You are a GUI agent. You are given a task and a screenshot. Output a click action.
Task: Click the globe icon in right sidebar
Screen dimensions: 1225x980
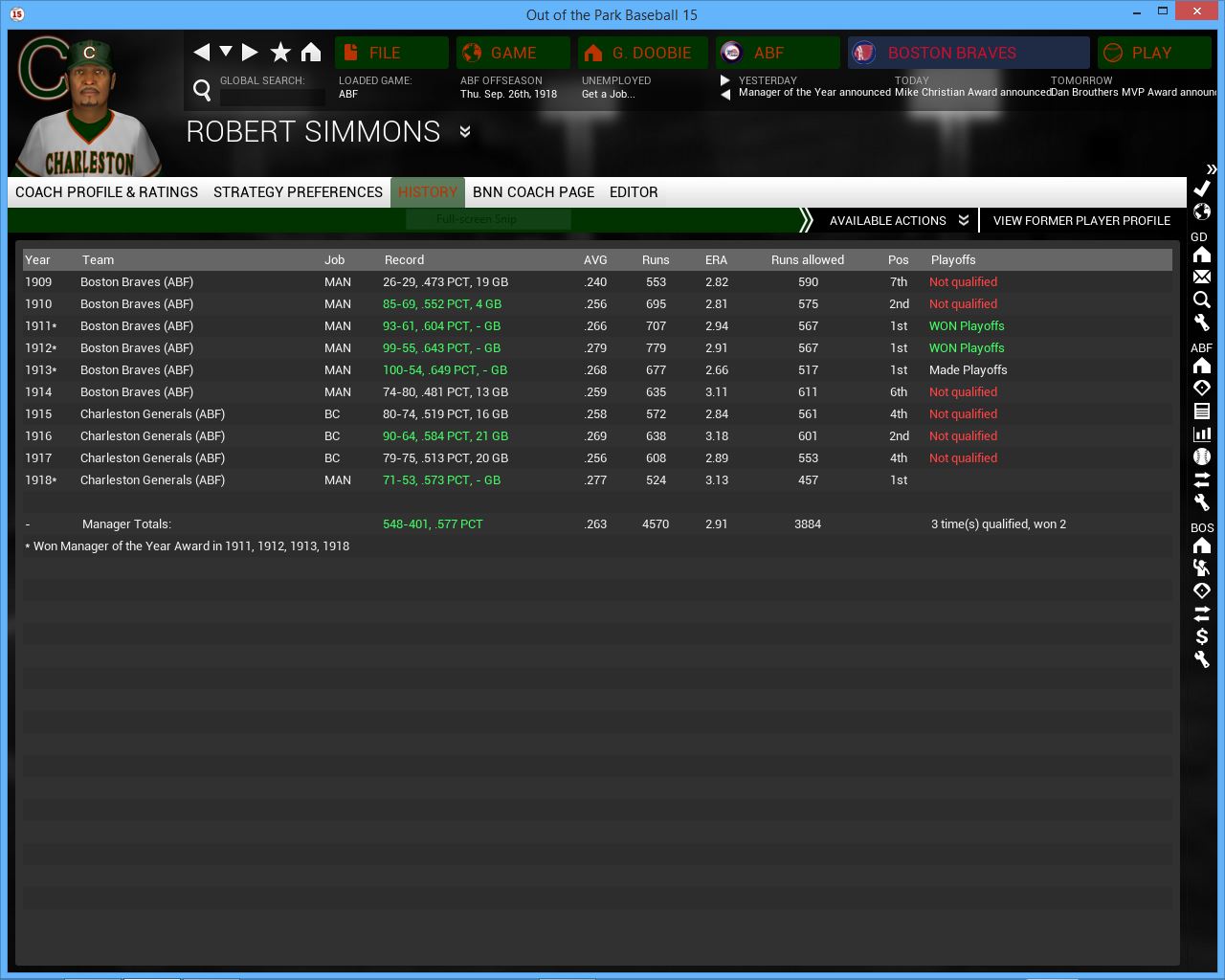(x=1202, y=212)
